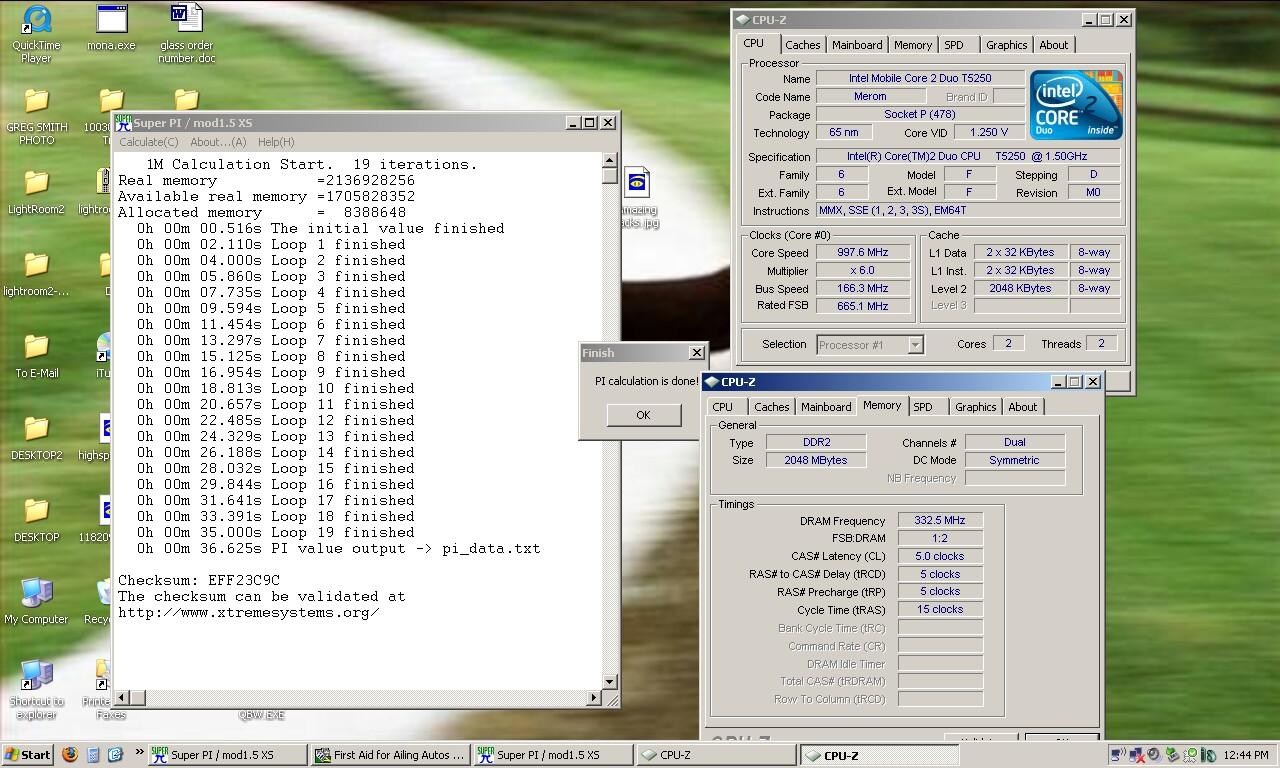This screenshot has width=1280, height=768.
Task: Launch Firefox from the quick launch bar
Action: click(70, 755)
